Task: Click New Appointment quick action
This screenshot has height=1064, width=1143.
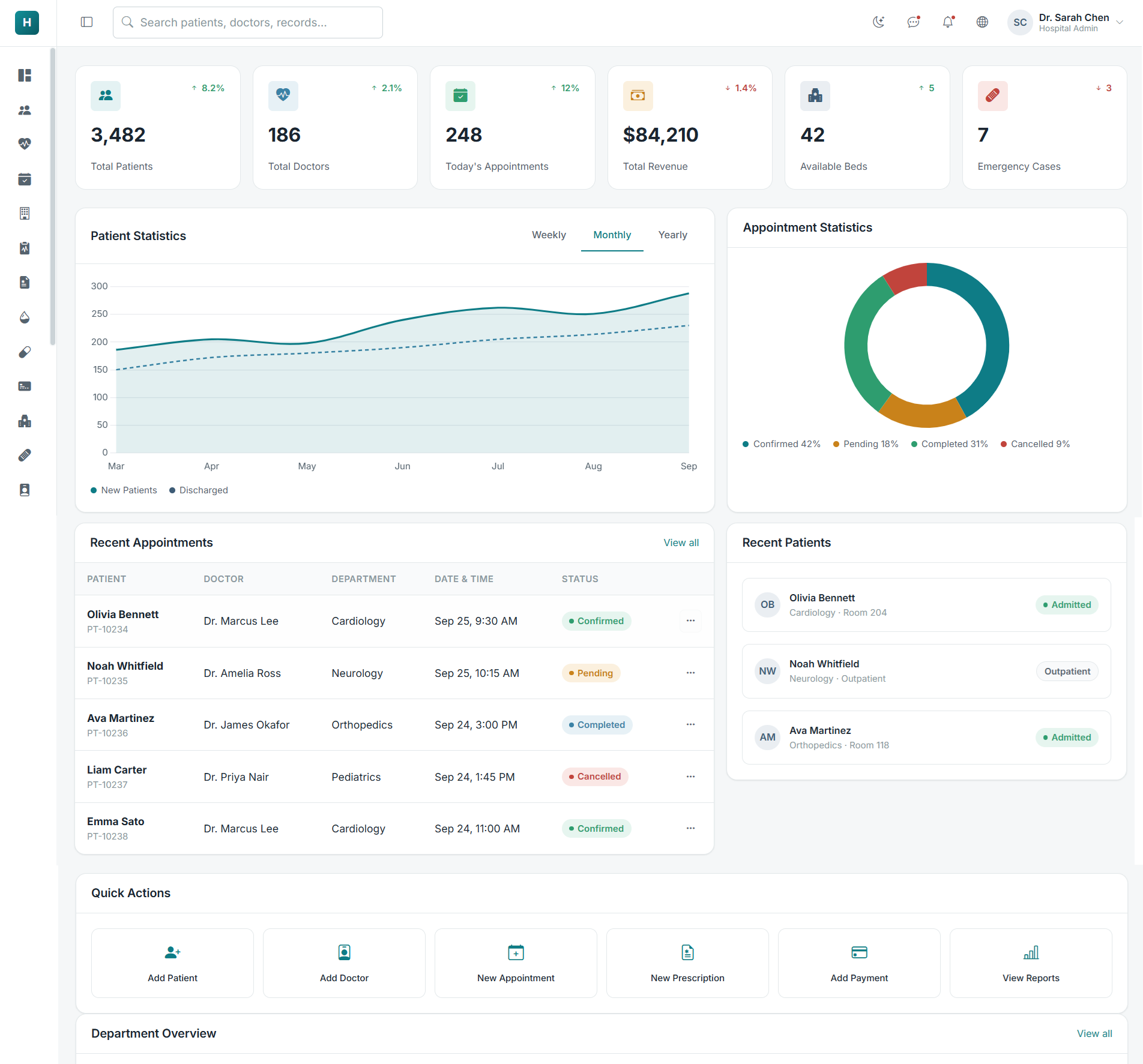Action: 516,963
